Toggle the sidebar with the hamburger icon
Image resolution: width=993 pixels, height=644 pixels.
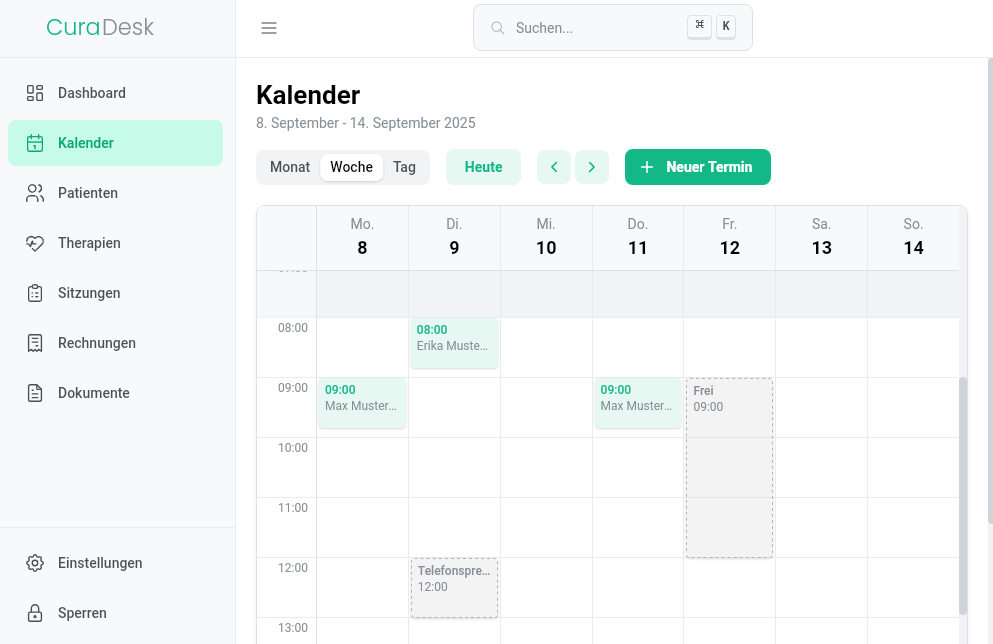pyautogui.click(x=269, y=28)
